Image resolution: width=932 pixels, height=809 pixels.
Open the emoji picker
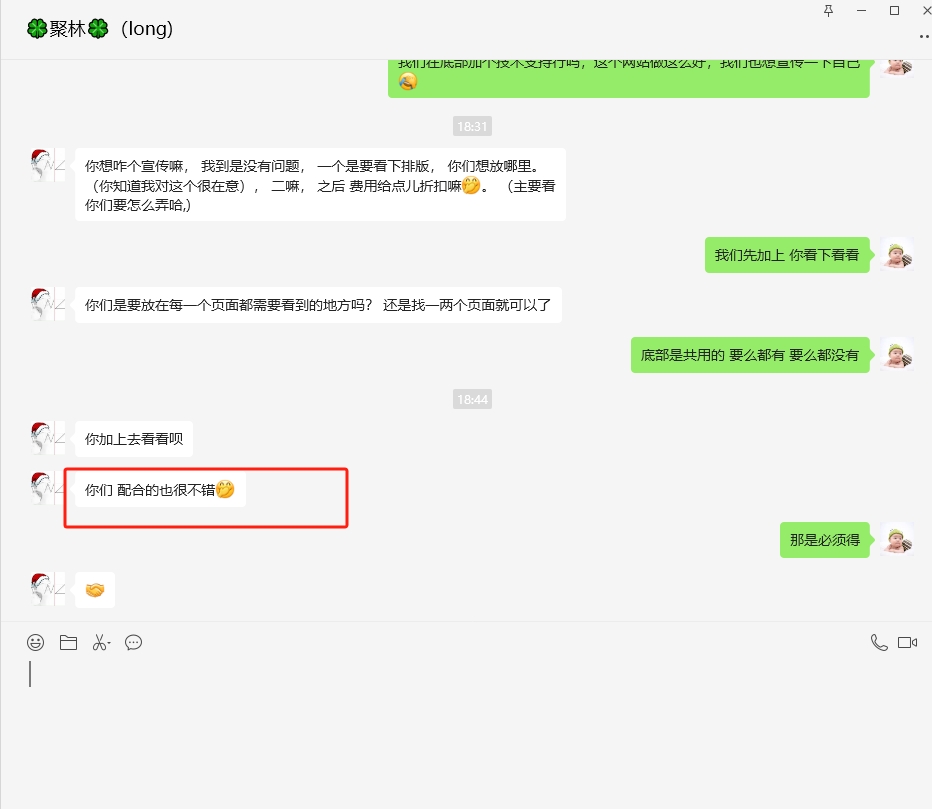36,643
